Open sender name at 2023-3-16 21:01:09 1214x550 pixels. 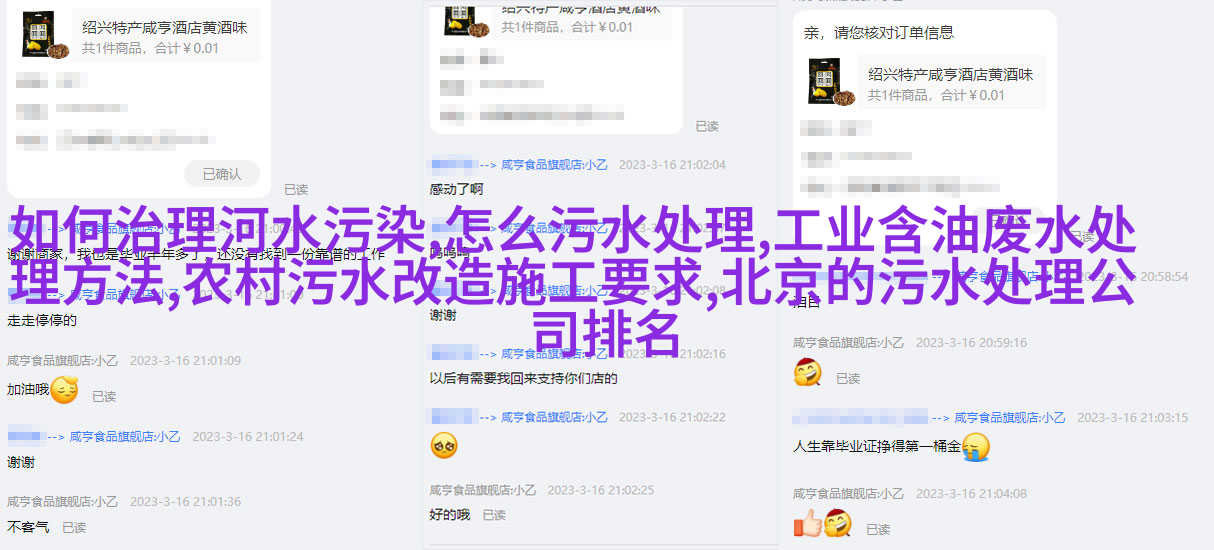point(64,361)
